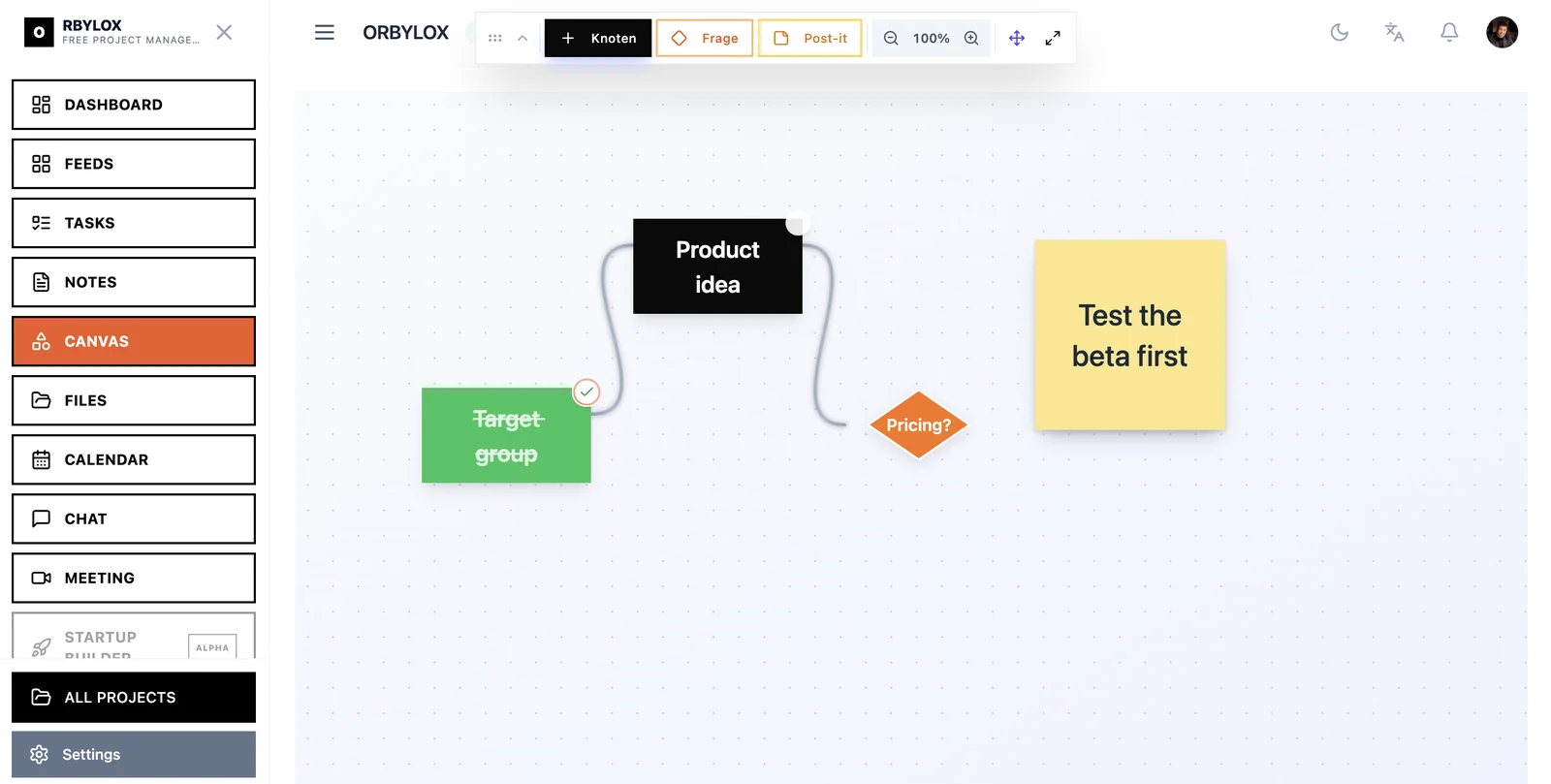1551x784 pixels.
Task: Open the Dashboard page
Action: pos(134,105)
